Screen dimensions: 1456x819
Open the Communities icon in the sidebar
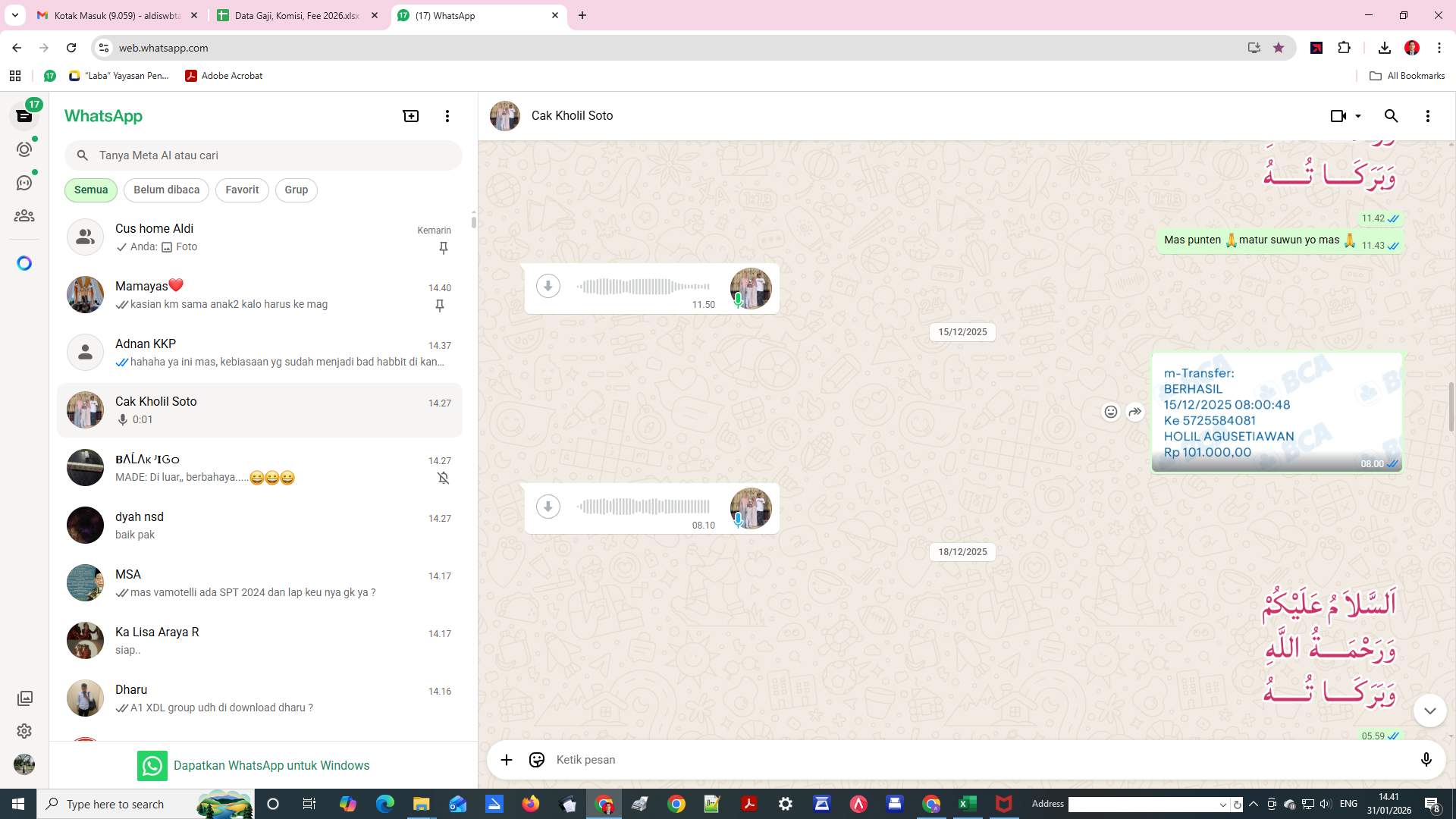(x=24, y=215)
